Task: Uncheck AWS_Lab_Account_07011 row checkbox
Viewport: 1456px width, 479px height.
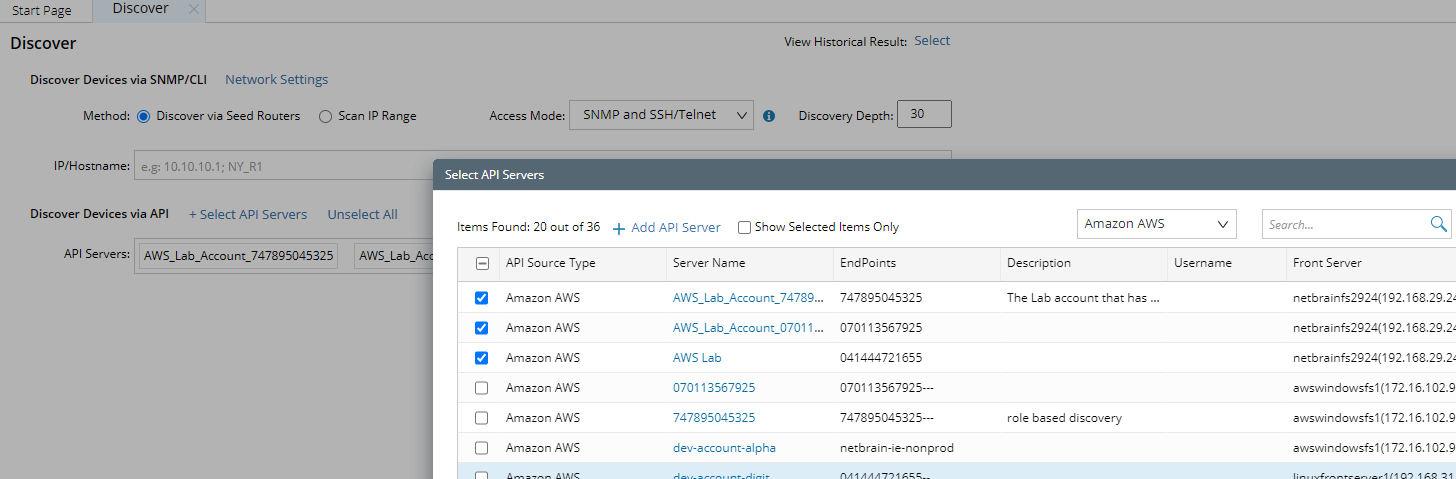Action: tap(482, 328)
